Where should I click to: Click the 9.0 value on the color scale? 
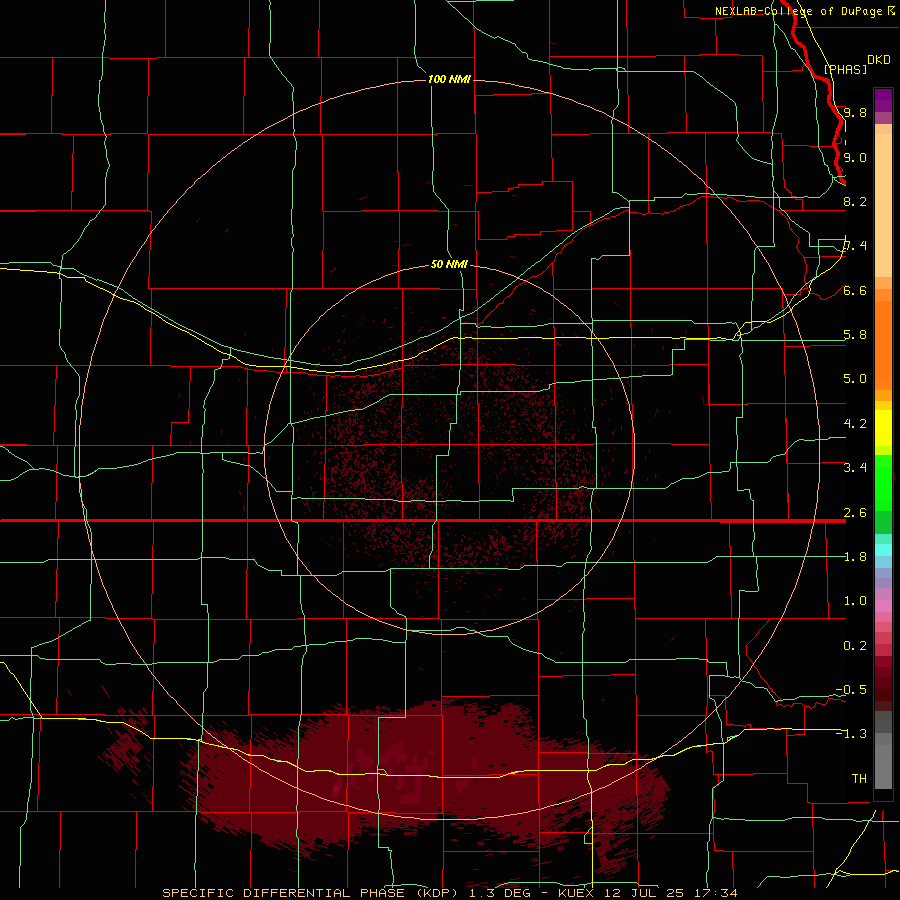click(855, 157)
